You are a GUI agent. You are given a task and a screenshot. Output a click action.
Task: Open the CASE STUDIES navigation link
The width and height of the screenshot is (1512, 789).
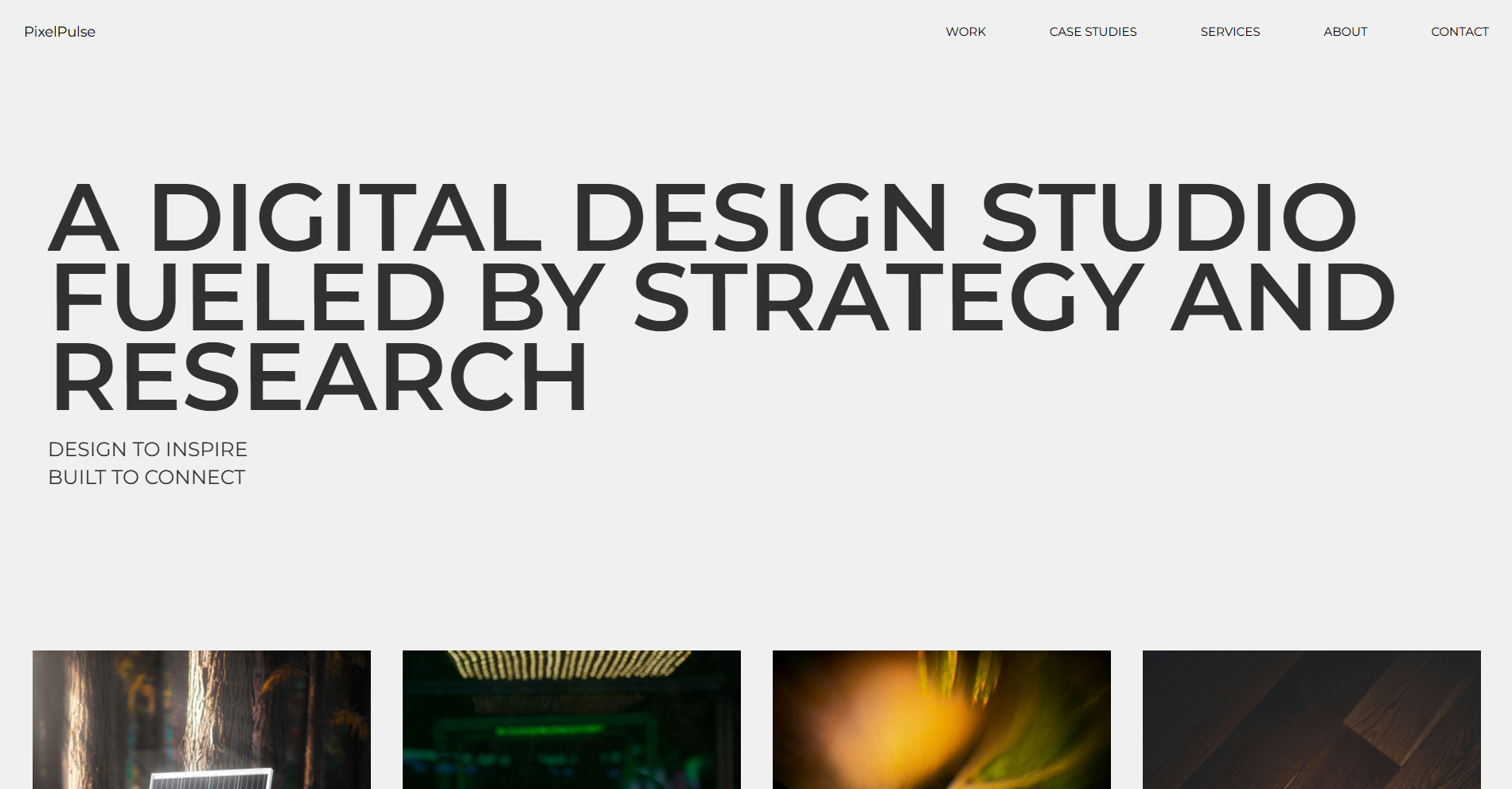coord(1093,32)
